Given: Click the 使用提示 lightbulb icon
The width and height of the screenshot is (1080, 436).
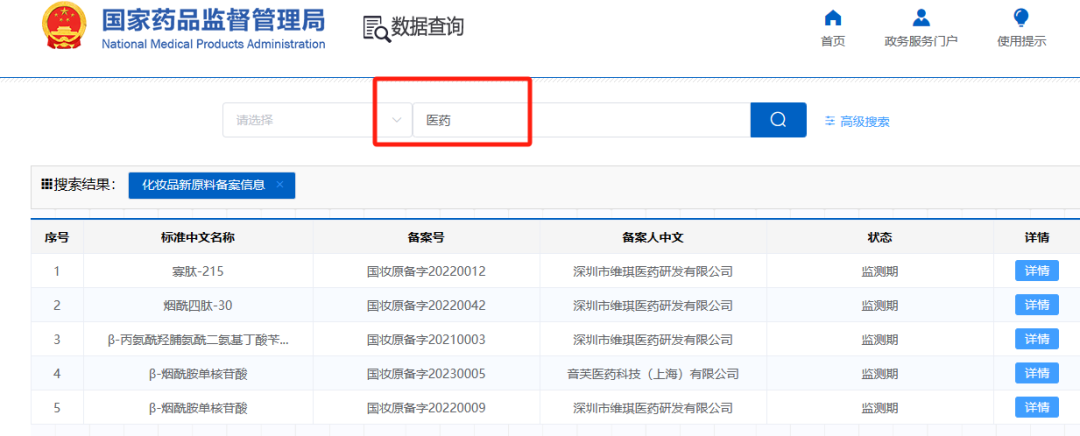Looking at the screenshot, I should tap(1021, 18).
